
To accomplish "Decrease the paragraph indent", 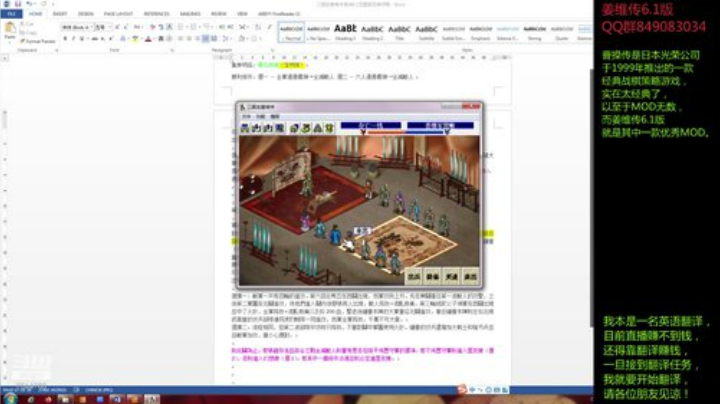I will [222, 28].
